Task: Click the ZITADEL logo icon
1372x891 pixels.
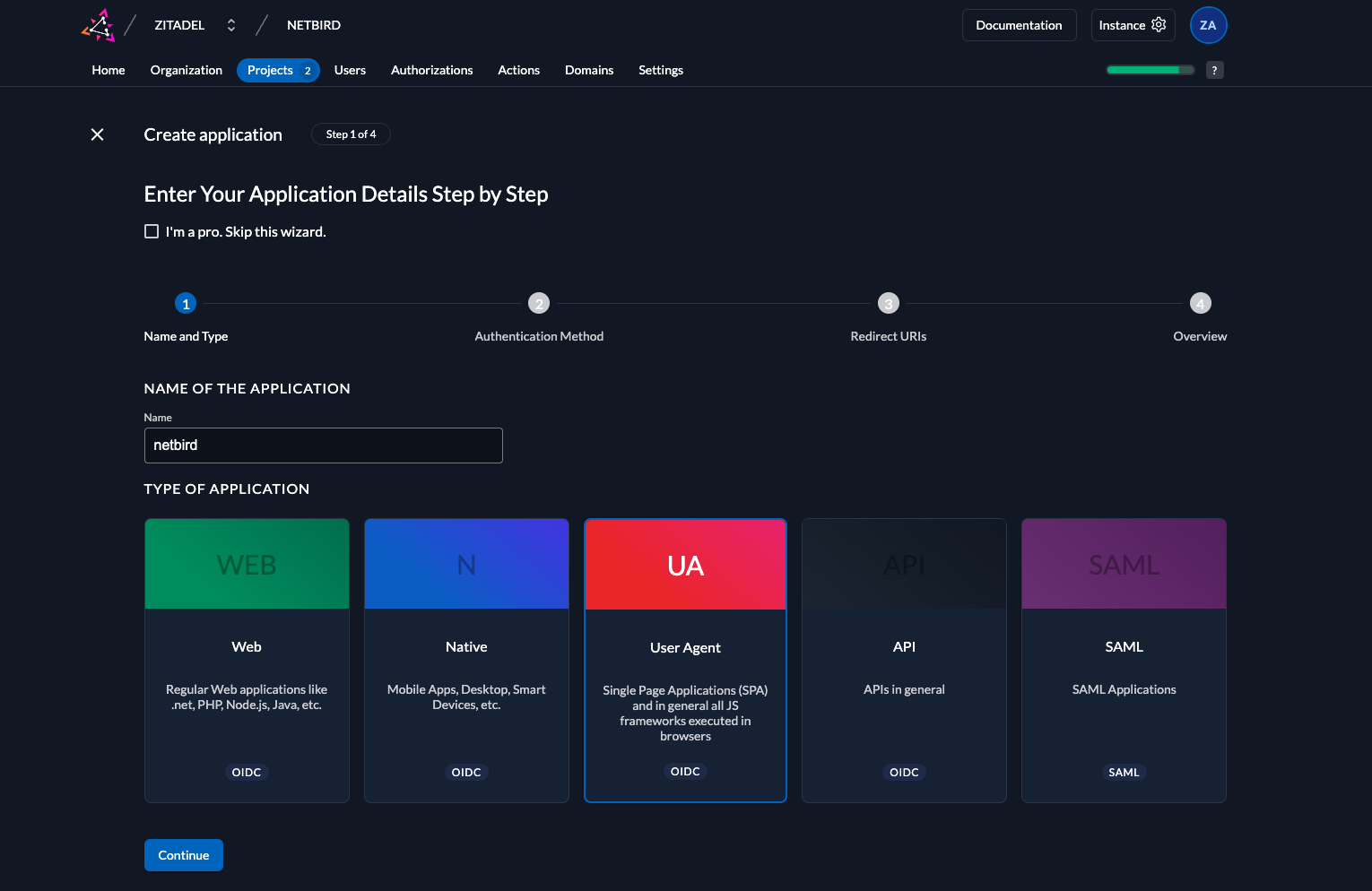Action: 99,24
